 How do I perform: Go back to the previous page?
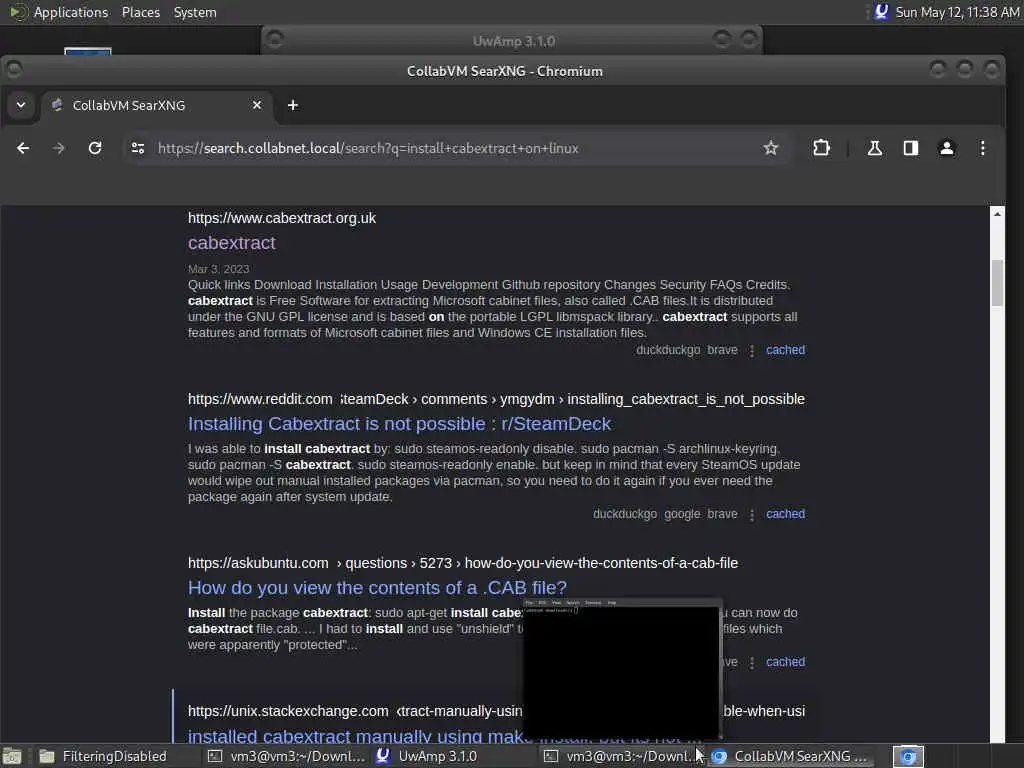tap(23, 148)
